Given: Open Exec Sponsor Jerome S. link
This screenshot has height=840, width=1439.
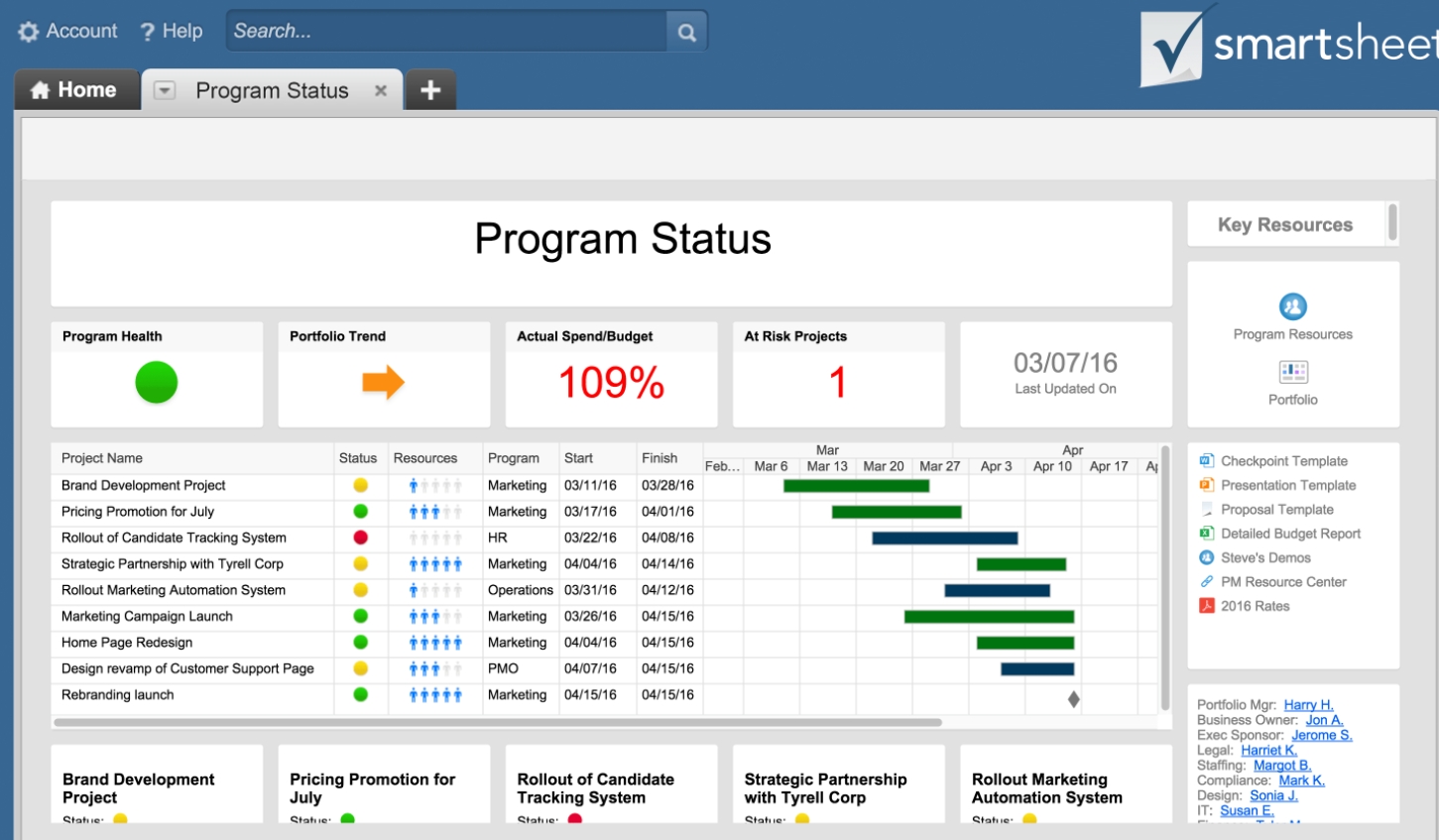Looking at the screenshot, I should coord(1322,735).
